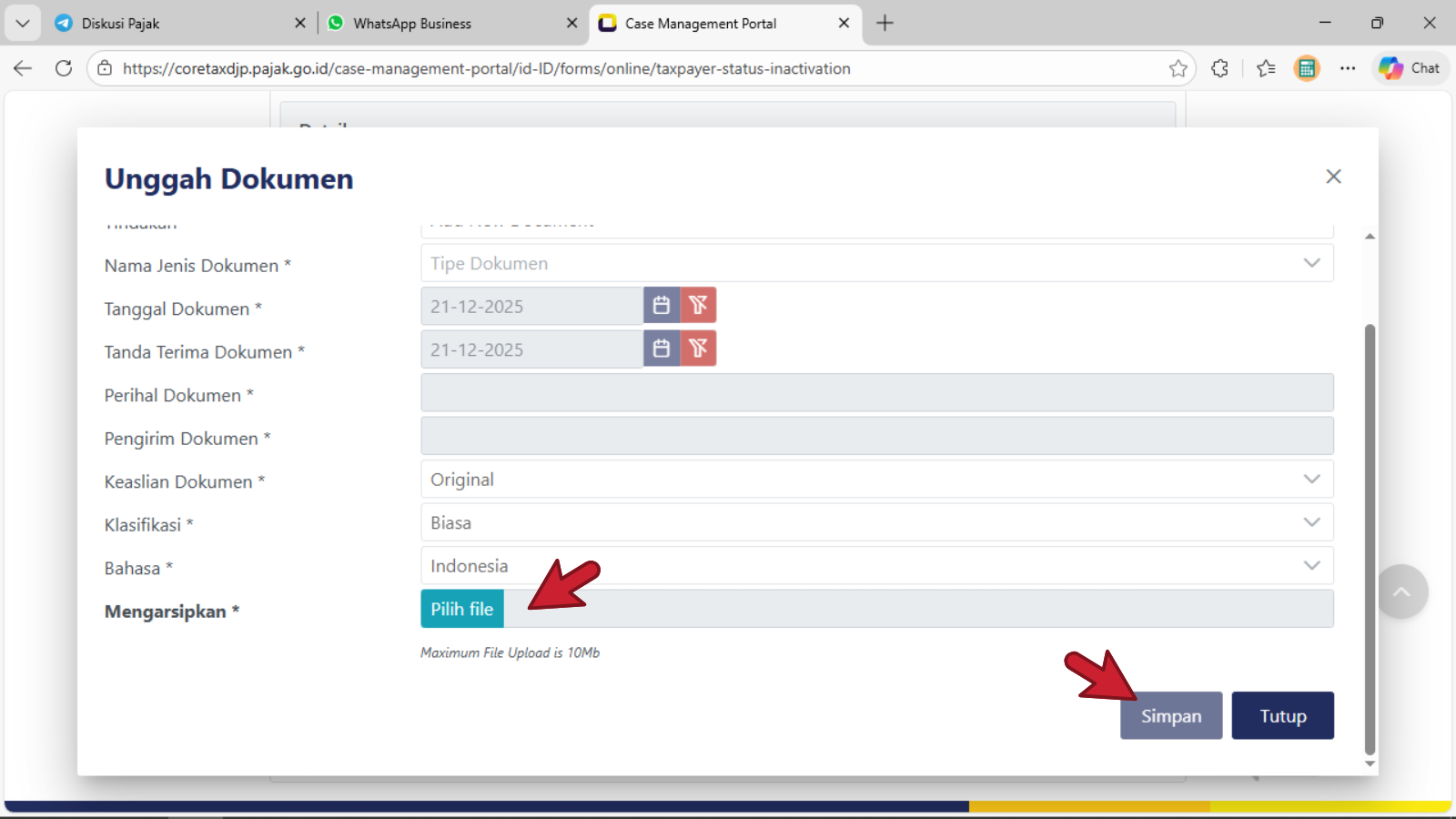The height and width of the screenshot is (819, 1456).
Task: Click Pilih file to choose upload
Action: coord(462,609)
